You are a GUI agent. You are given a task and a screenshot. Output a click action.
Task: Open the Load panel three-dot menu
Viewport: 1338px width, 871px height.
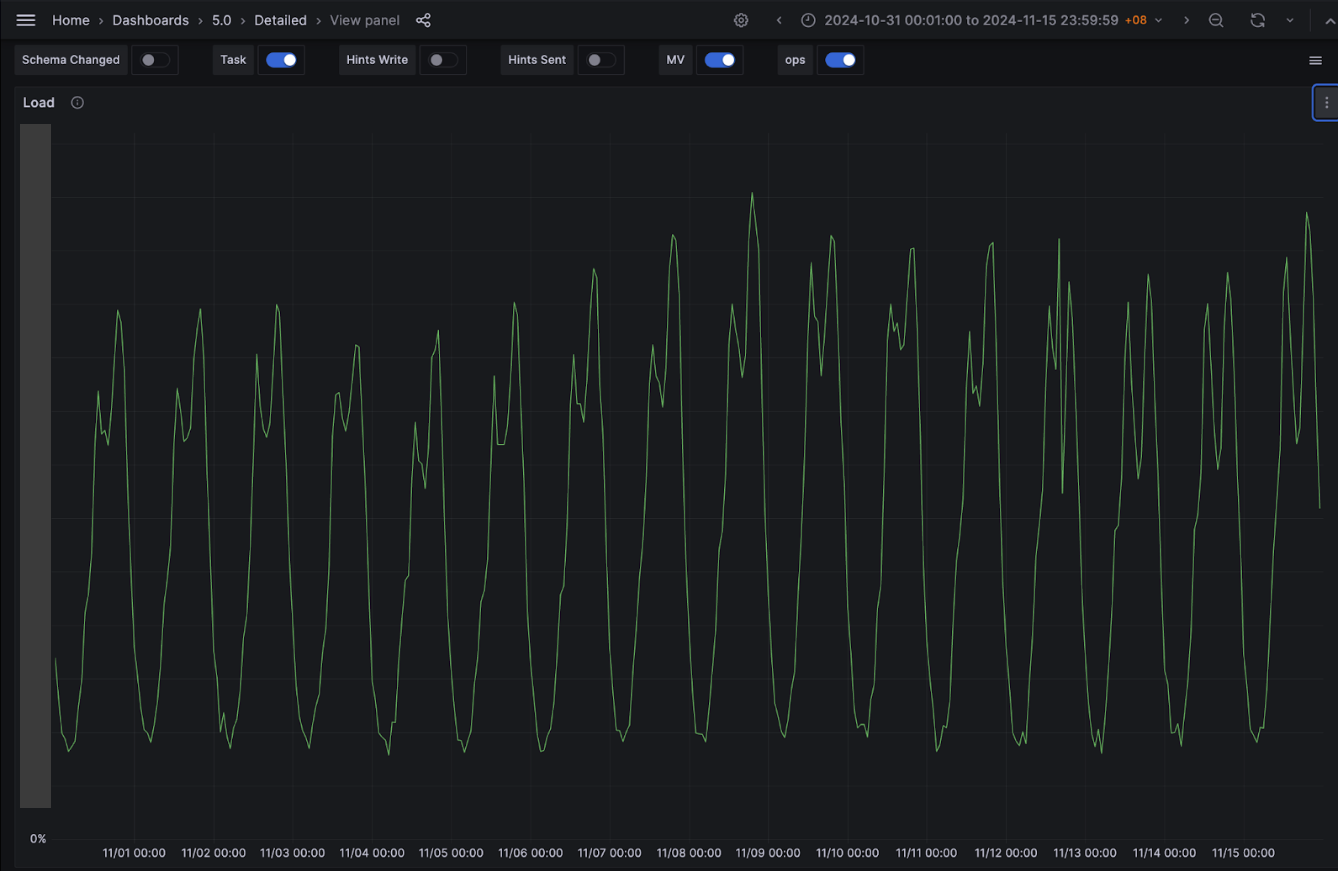coord(1326,103)
